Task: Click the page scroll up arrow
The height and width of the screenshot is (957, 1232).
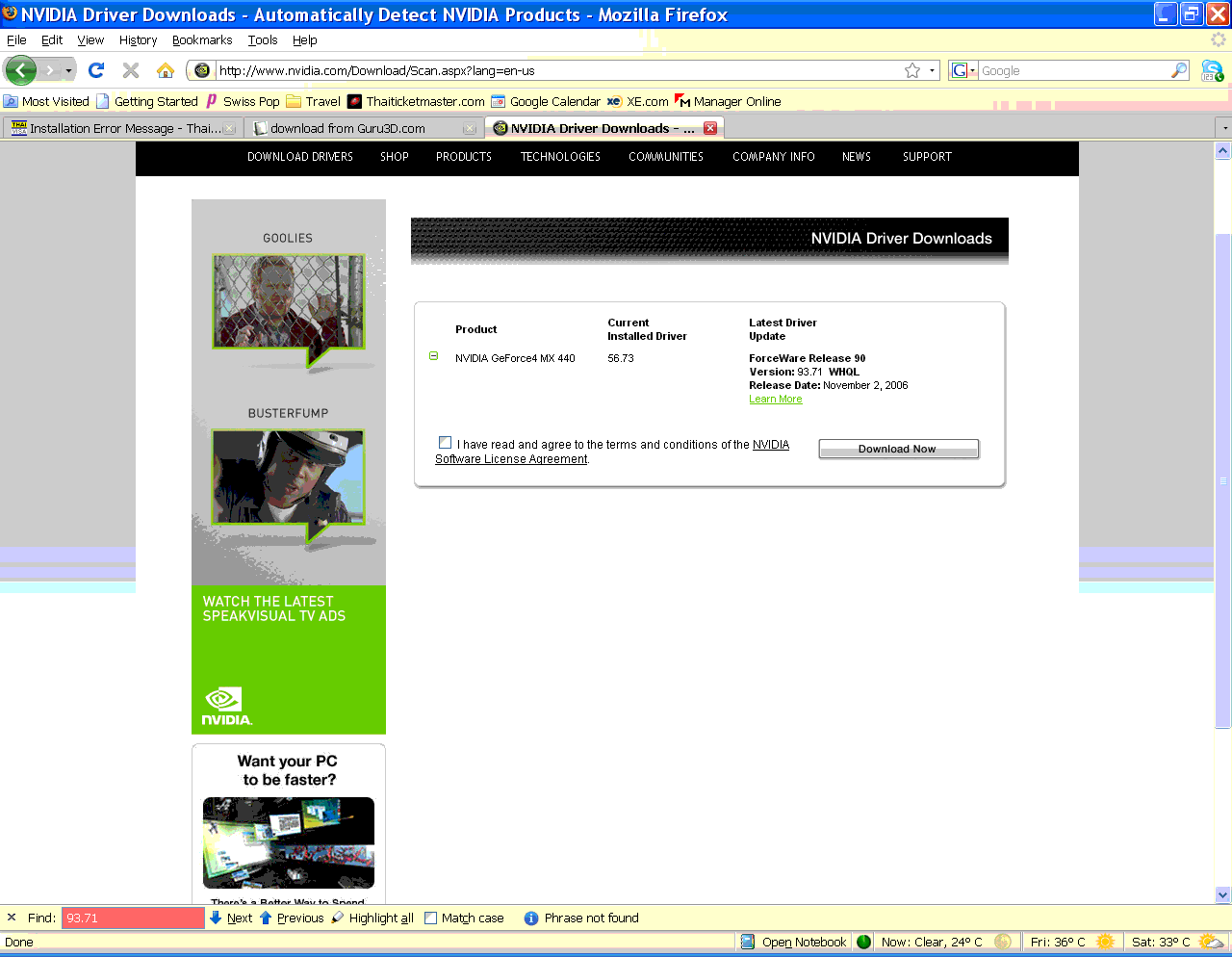Action: (x=1223, y=150)
